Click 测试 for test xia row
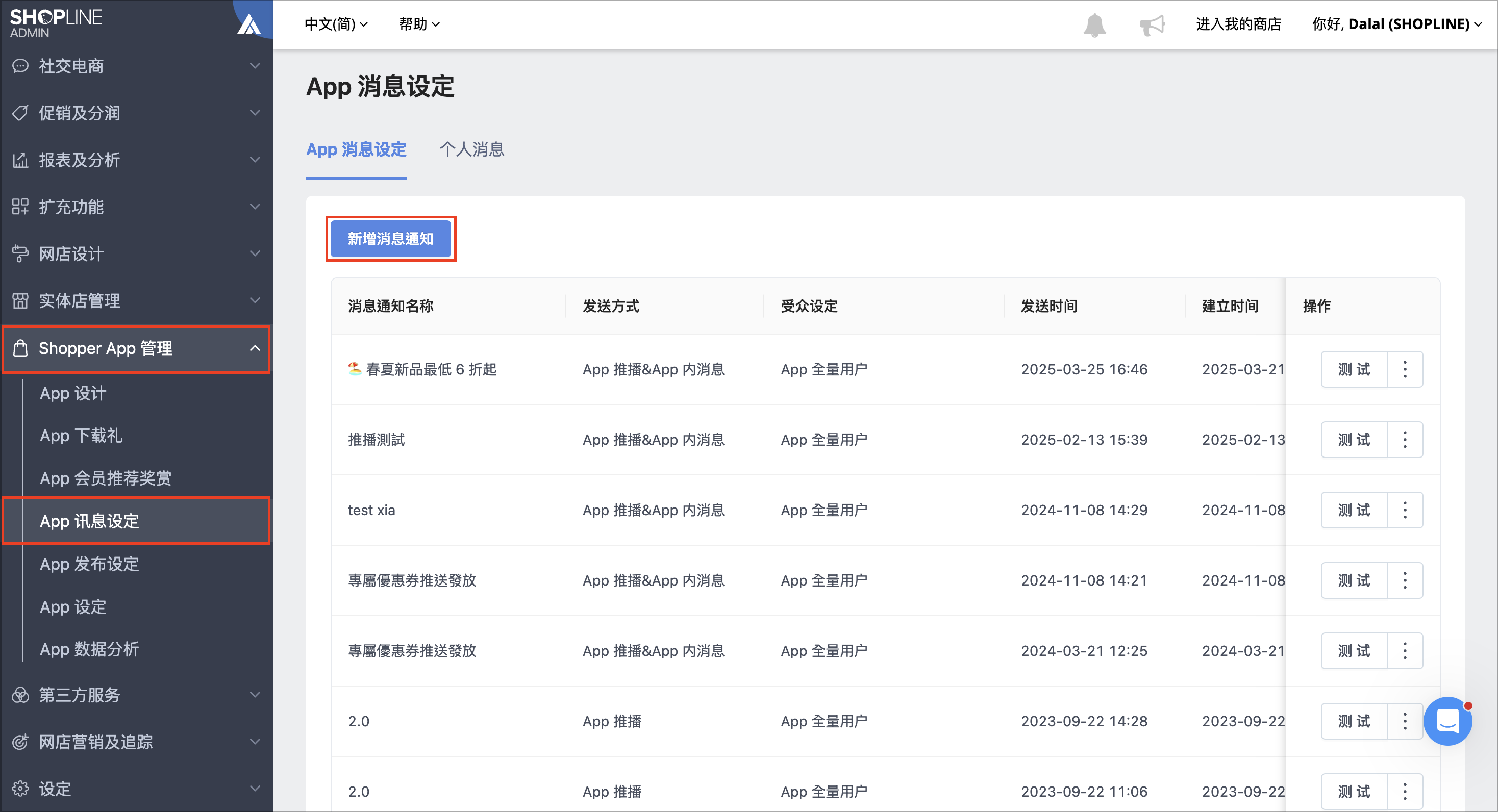 pyautogui.click(x=1354, y=511)
